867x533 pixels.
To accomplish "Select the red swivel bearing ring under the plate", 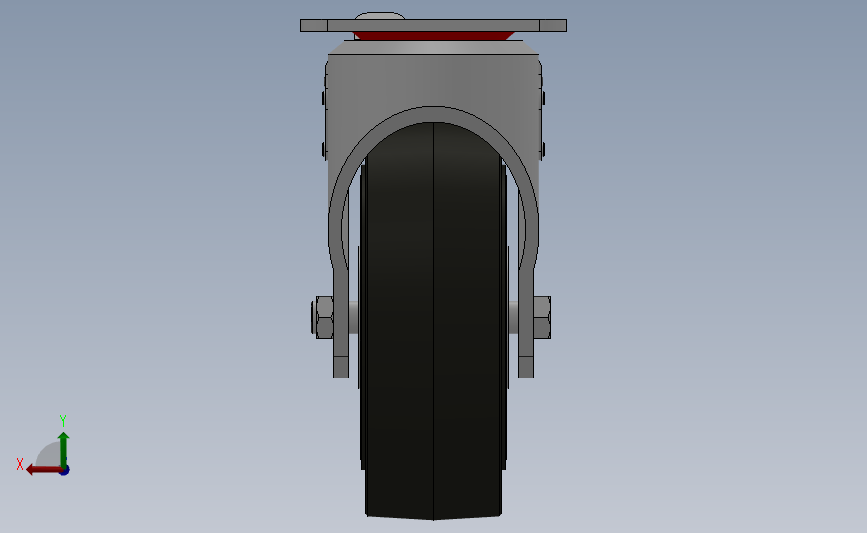I will click(x=433, y=36).
